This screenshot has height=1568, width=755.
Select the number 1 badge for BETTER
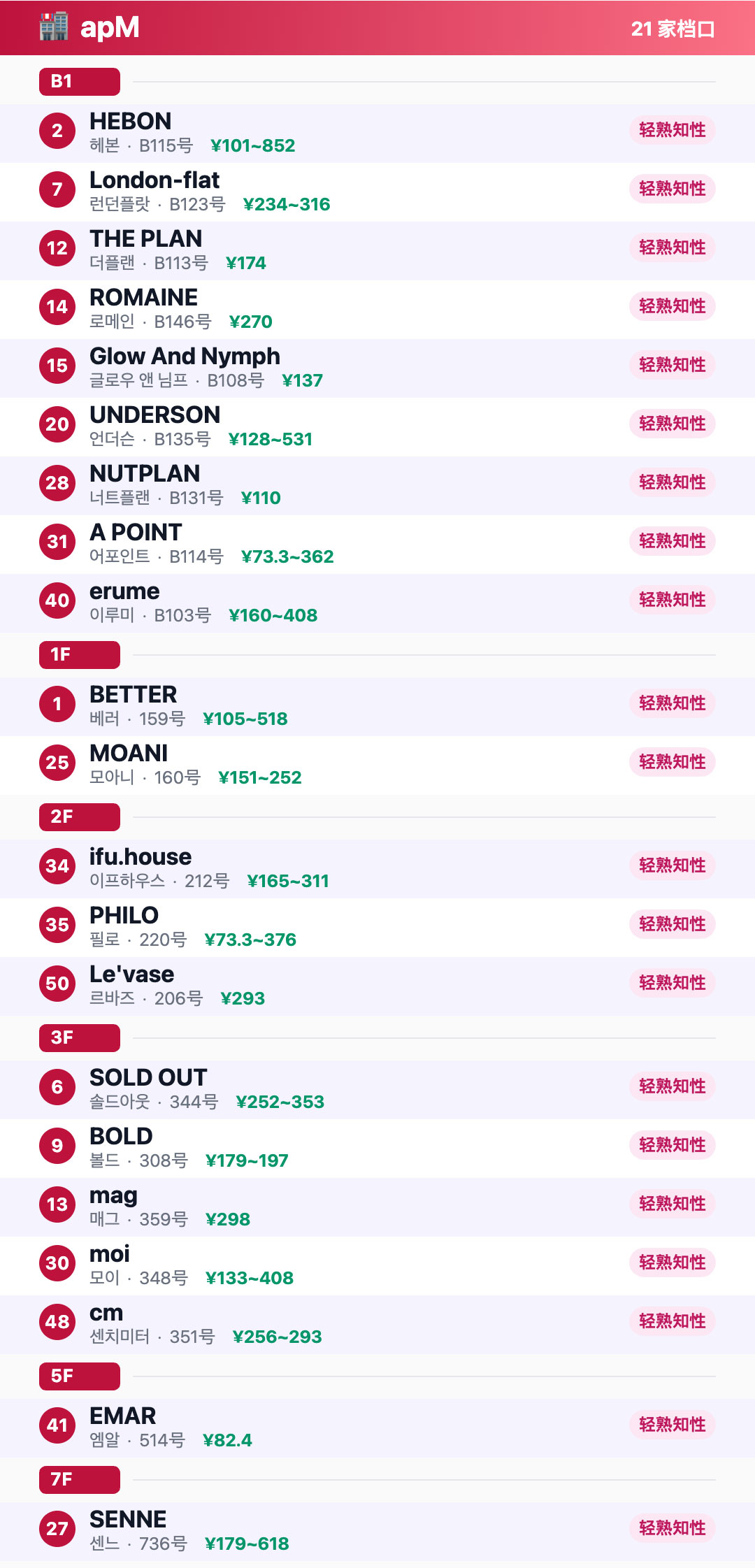click(x=57, y=704)
